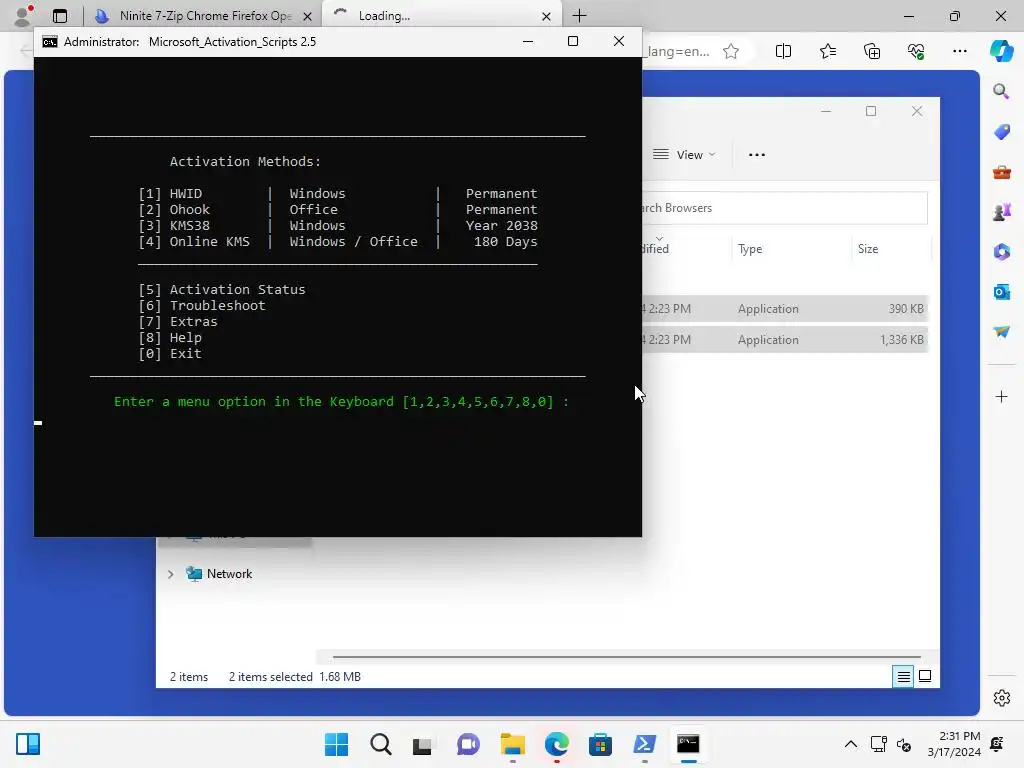
Task: Open Chat app on taskbar
Action: click(468, 744)
